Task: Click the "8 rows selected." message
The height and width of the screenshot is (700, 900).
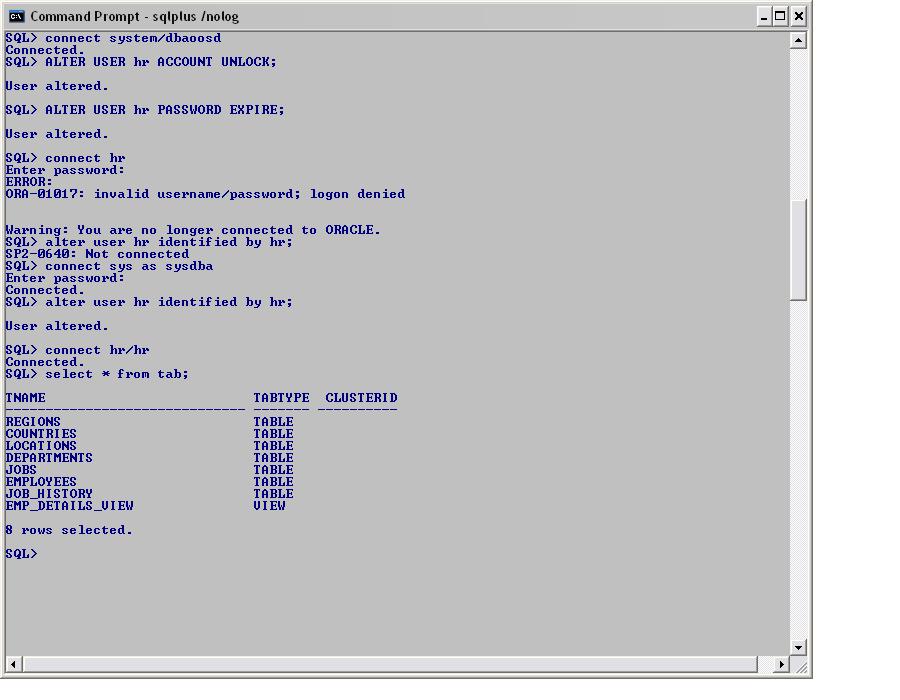Action: (x=69, y=530)
